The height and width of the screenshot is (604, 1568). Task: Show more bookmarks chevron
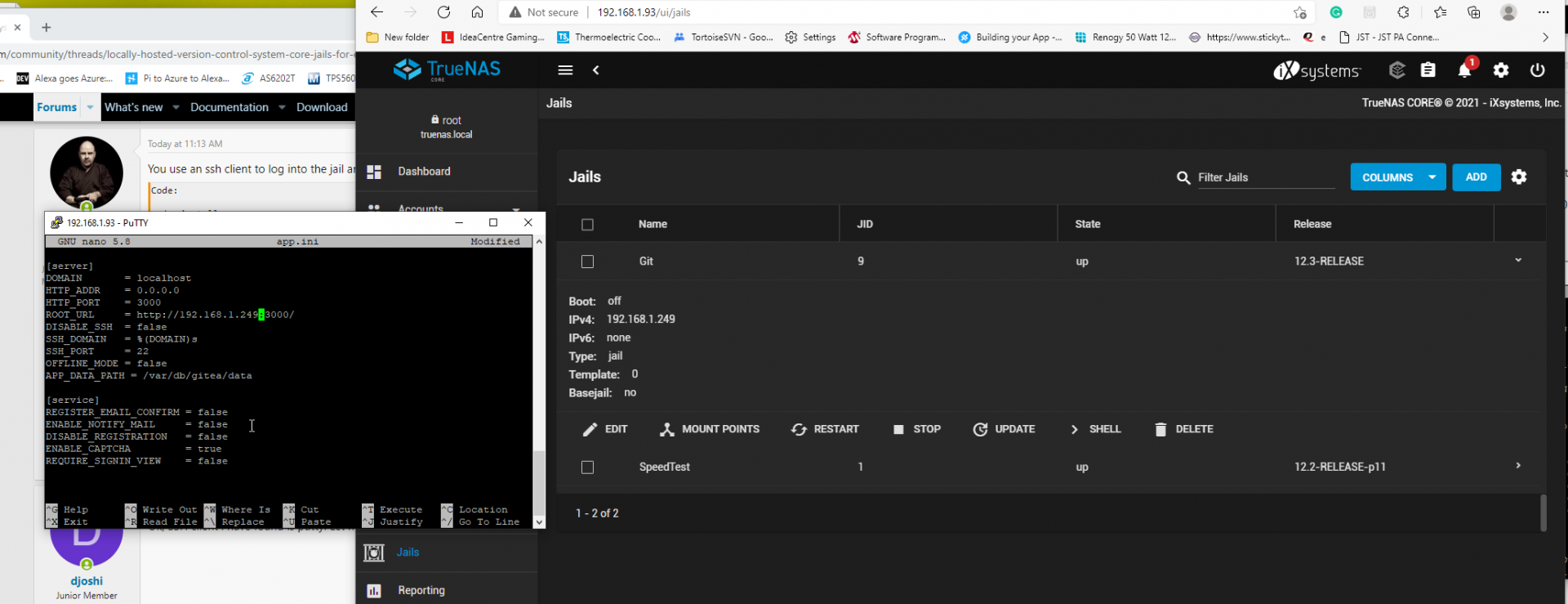pos(1545,38)
